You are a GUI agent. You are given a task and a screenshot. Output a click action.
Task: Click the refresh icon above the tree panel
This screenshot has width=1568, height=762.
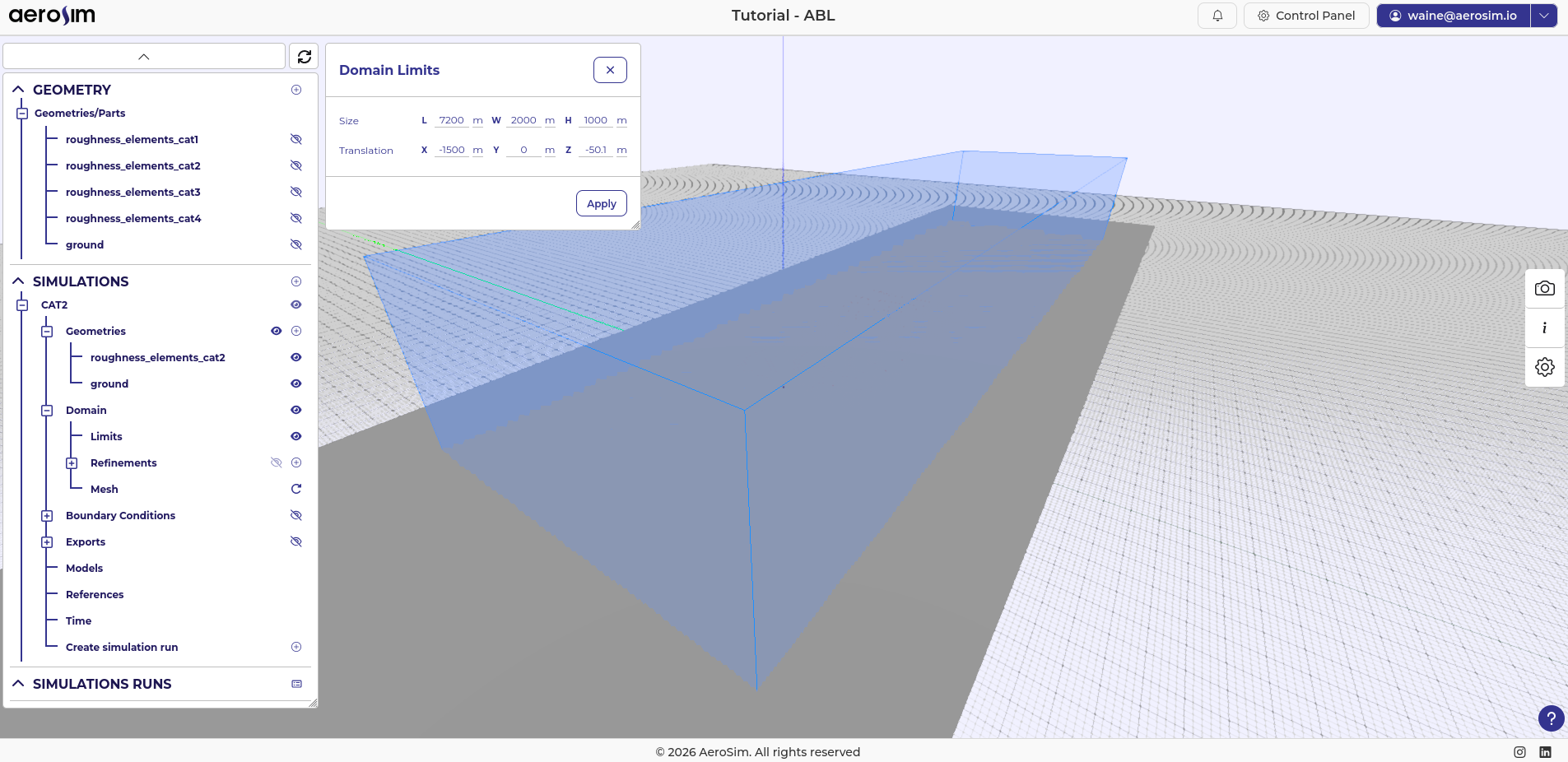pyautogui.click(x=304, y=57)
